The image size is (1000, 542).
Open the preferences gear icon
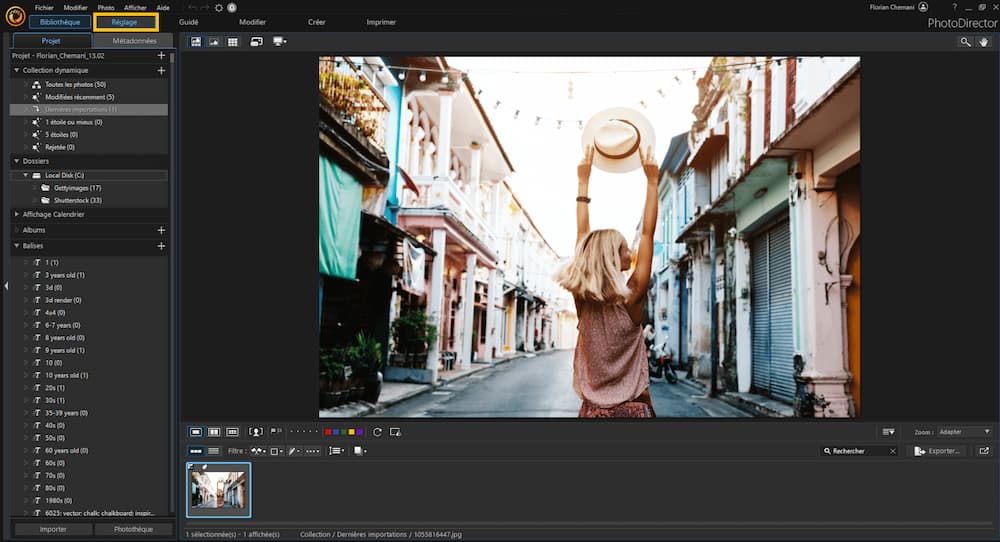click(x=219, y=8)
